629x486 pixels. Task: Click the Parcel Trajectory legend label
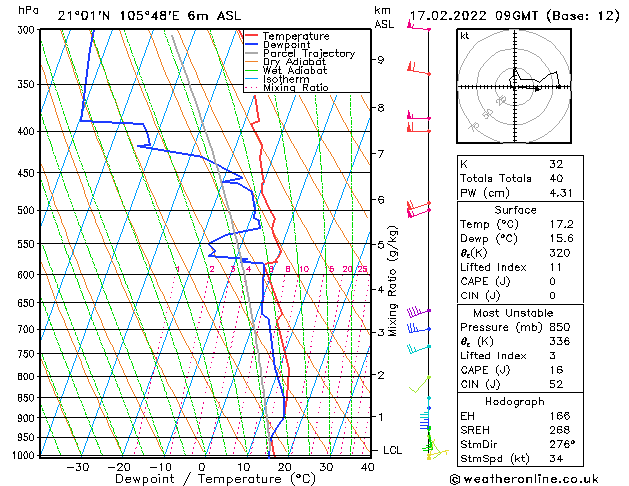click(x=309, y=53)
